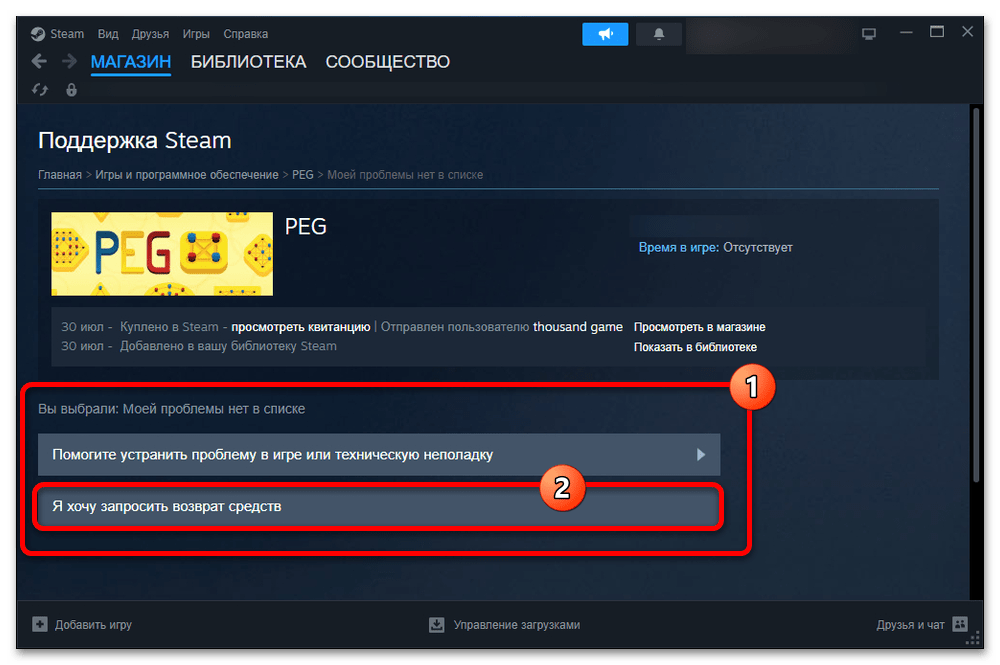Open Управление загрузками
Image resolution: width=1000 pixels, height=665 pixels.
click(517, 625)
